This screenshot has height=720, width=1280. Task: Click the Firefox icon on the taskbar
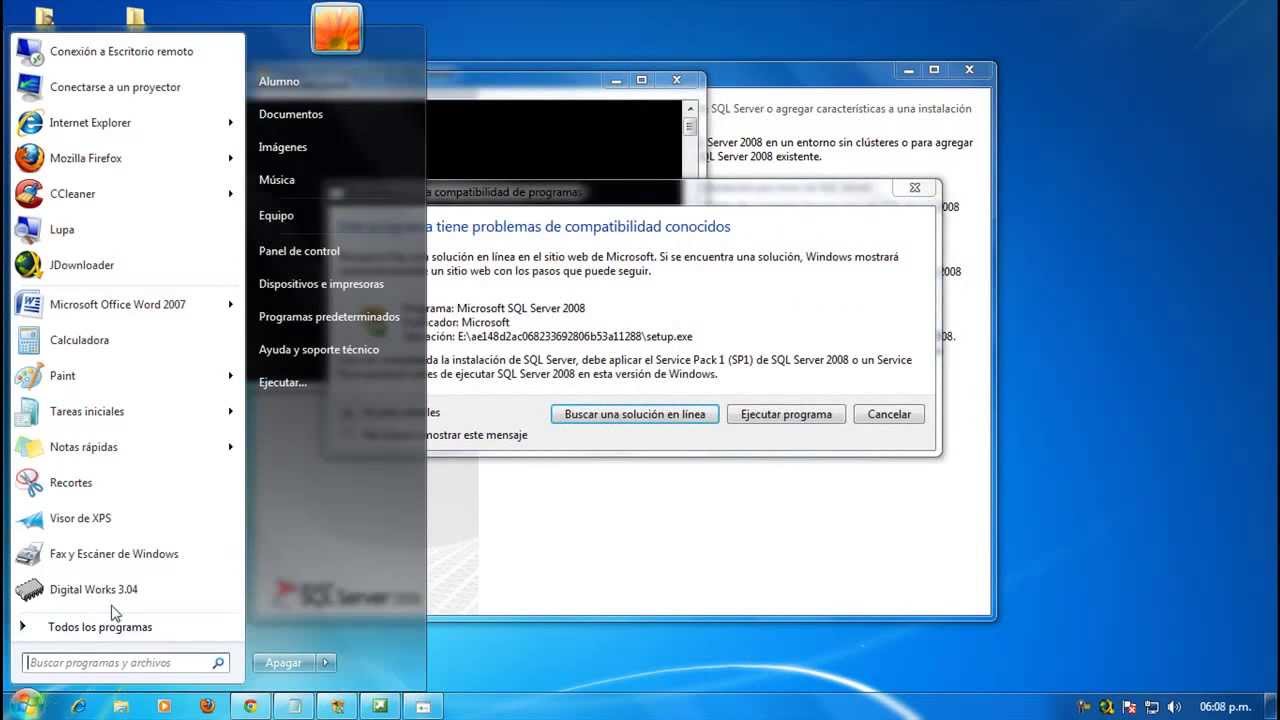[x=207, y=706]
